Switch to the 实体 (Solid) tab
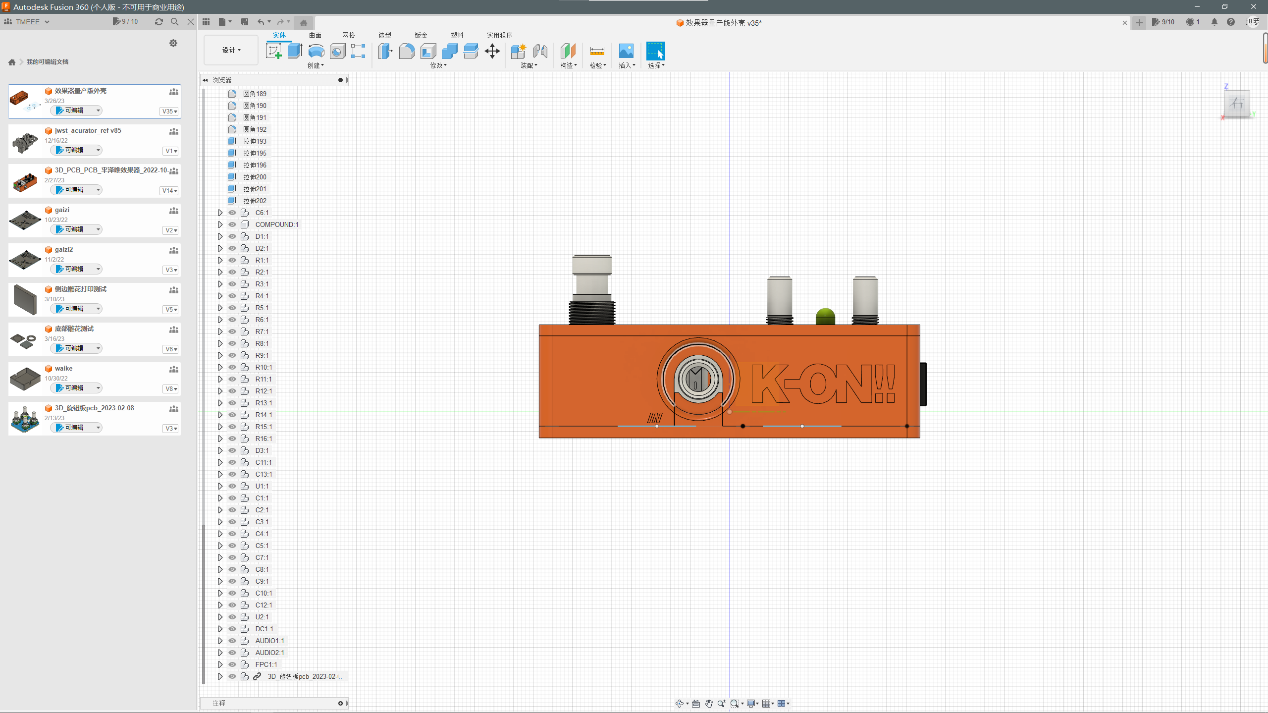1268x713 pixels. (279, 35)
